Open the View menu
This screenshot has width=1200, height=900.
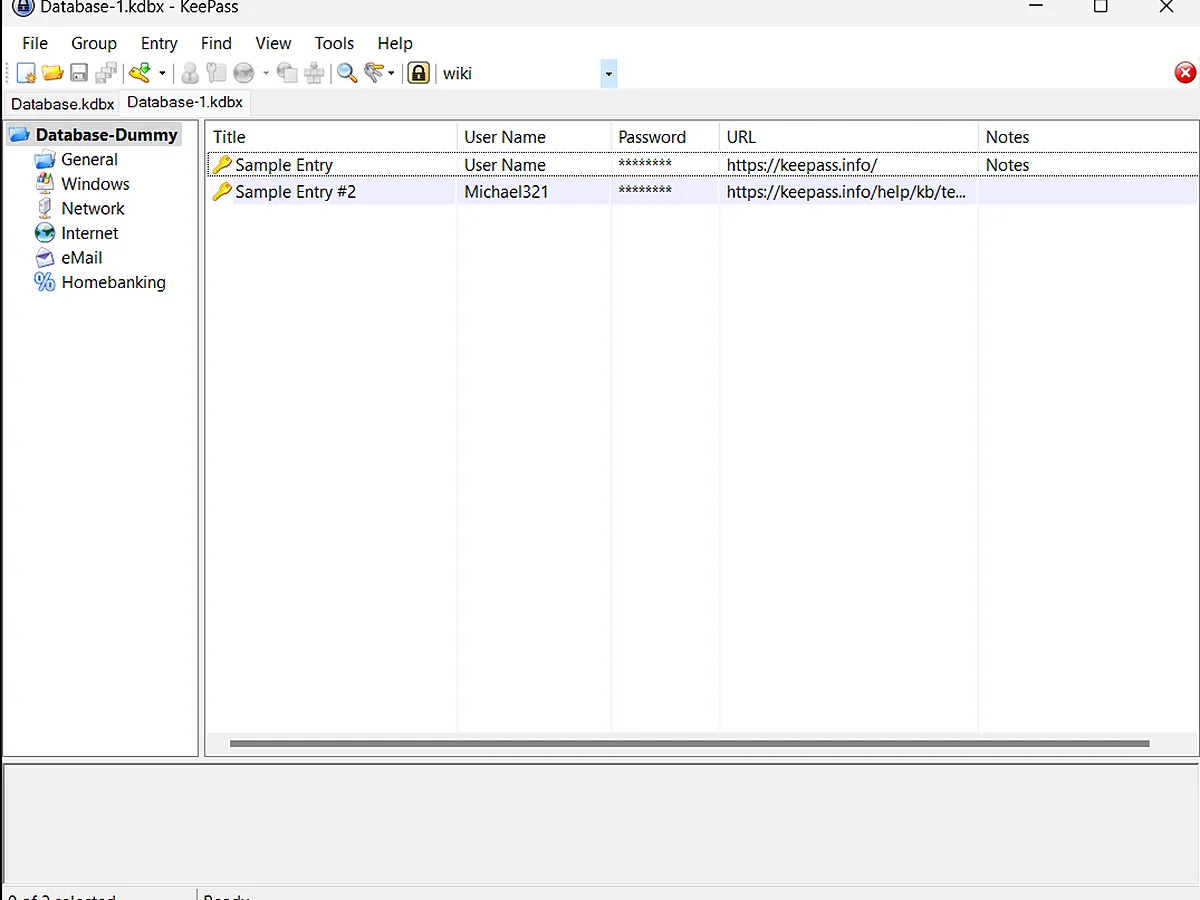[273, 43]
